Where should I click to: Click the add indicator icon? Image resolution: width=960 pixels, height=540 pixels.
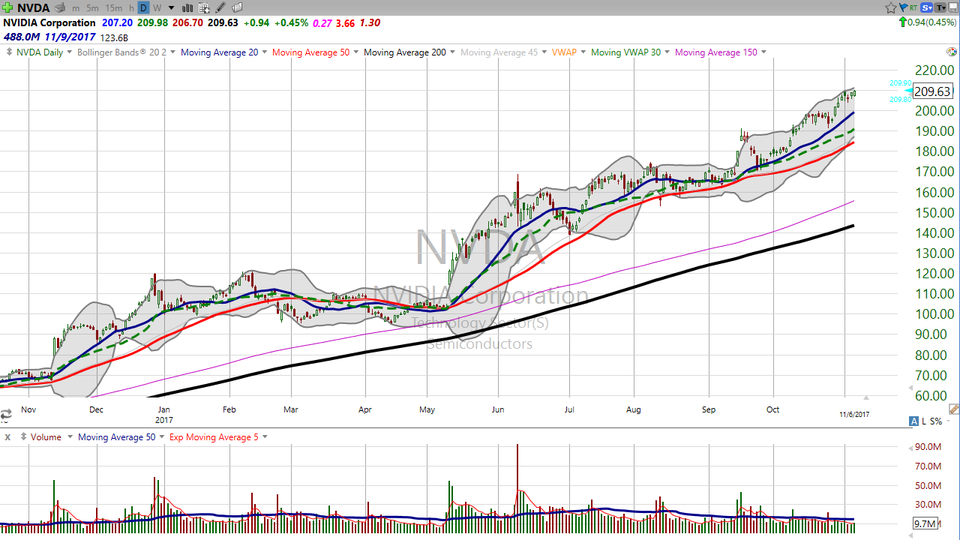pyautogui.click(x=204, y=8)
